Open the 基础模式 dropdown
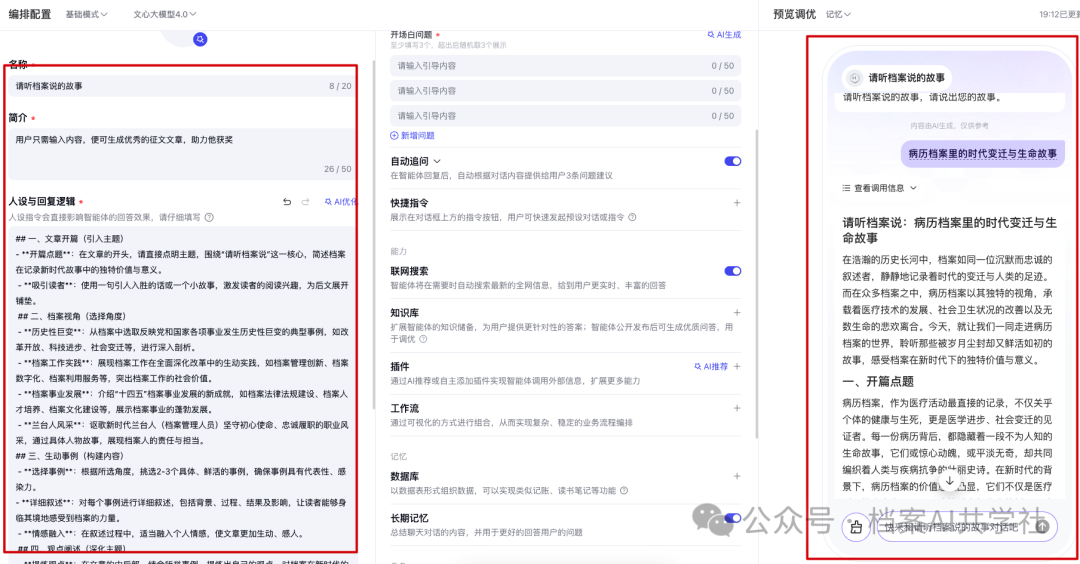The height and width of the screenshot is (564, 1080). coord(86,14)
